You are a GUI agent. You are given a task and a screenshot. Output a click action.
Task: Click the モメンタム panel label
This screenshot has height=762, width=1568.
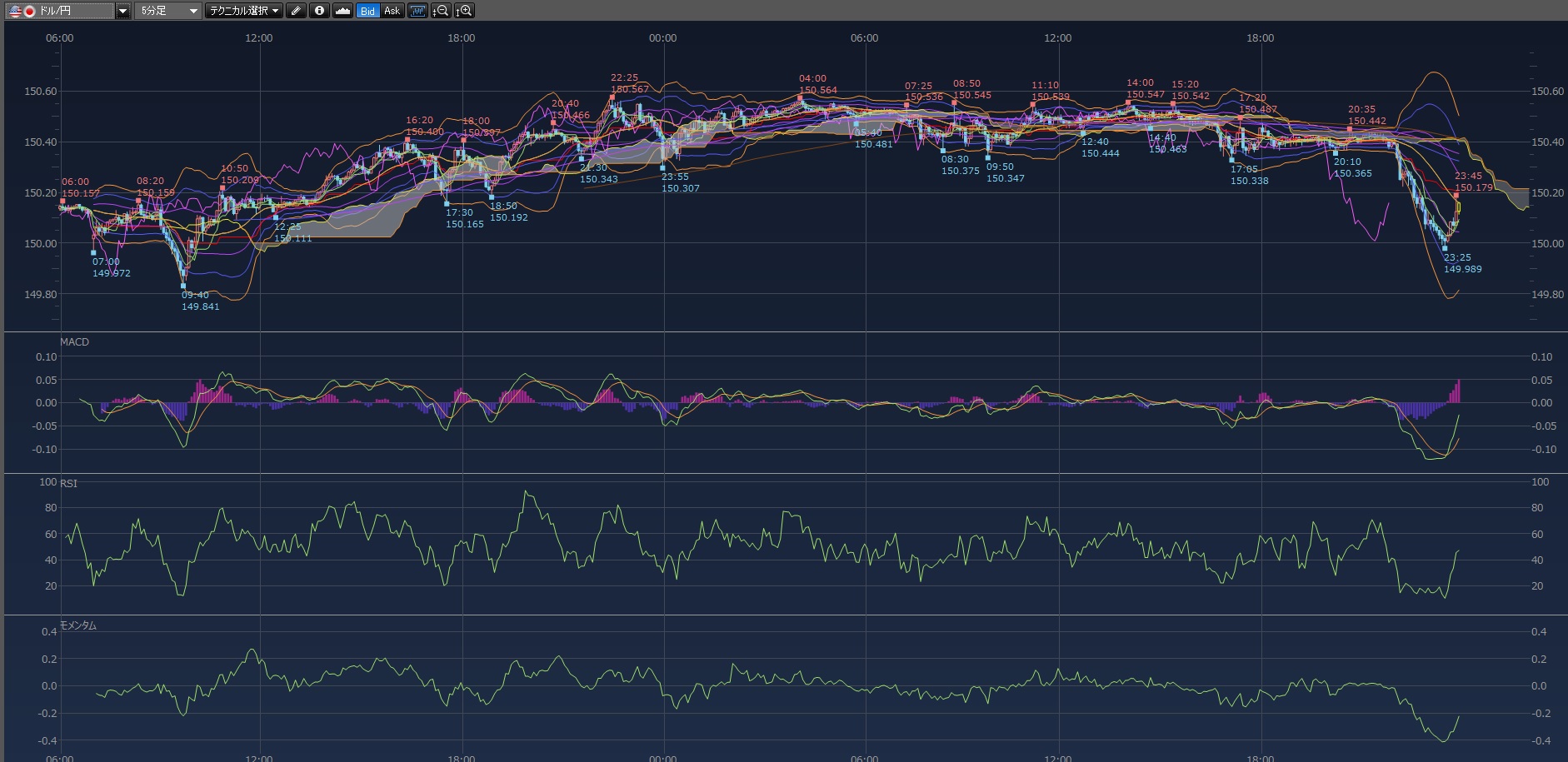point(78,625)
